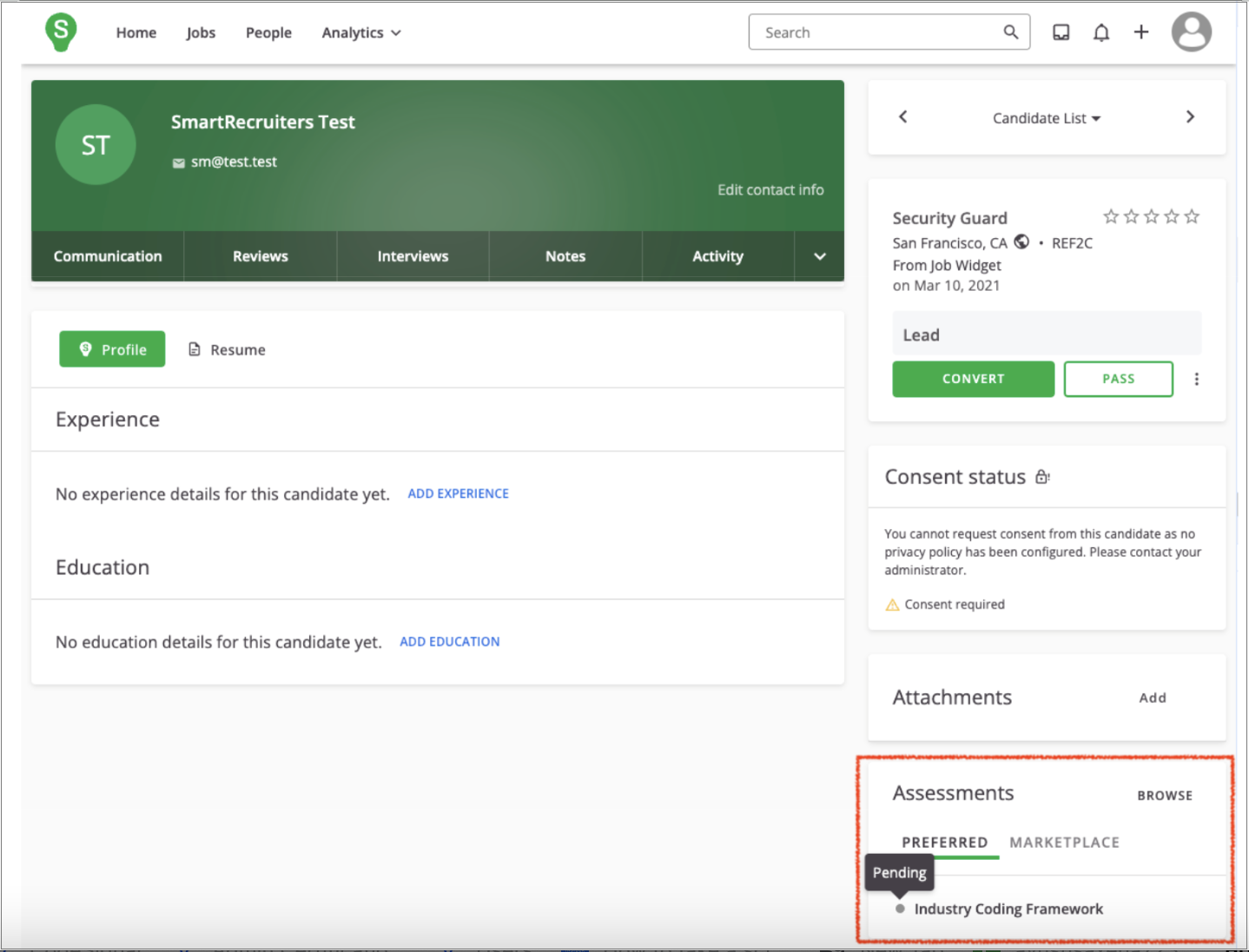Rate candidate with second star
Image resolution: width=1249 pixels, height=952 pixels.
click(x=1131, y=216)
